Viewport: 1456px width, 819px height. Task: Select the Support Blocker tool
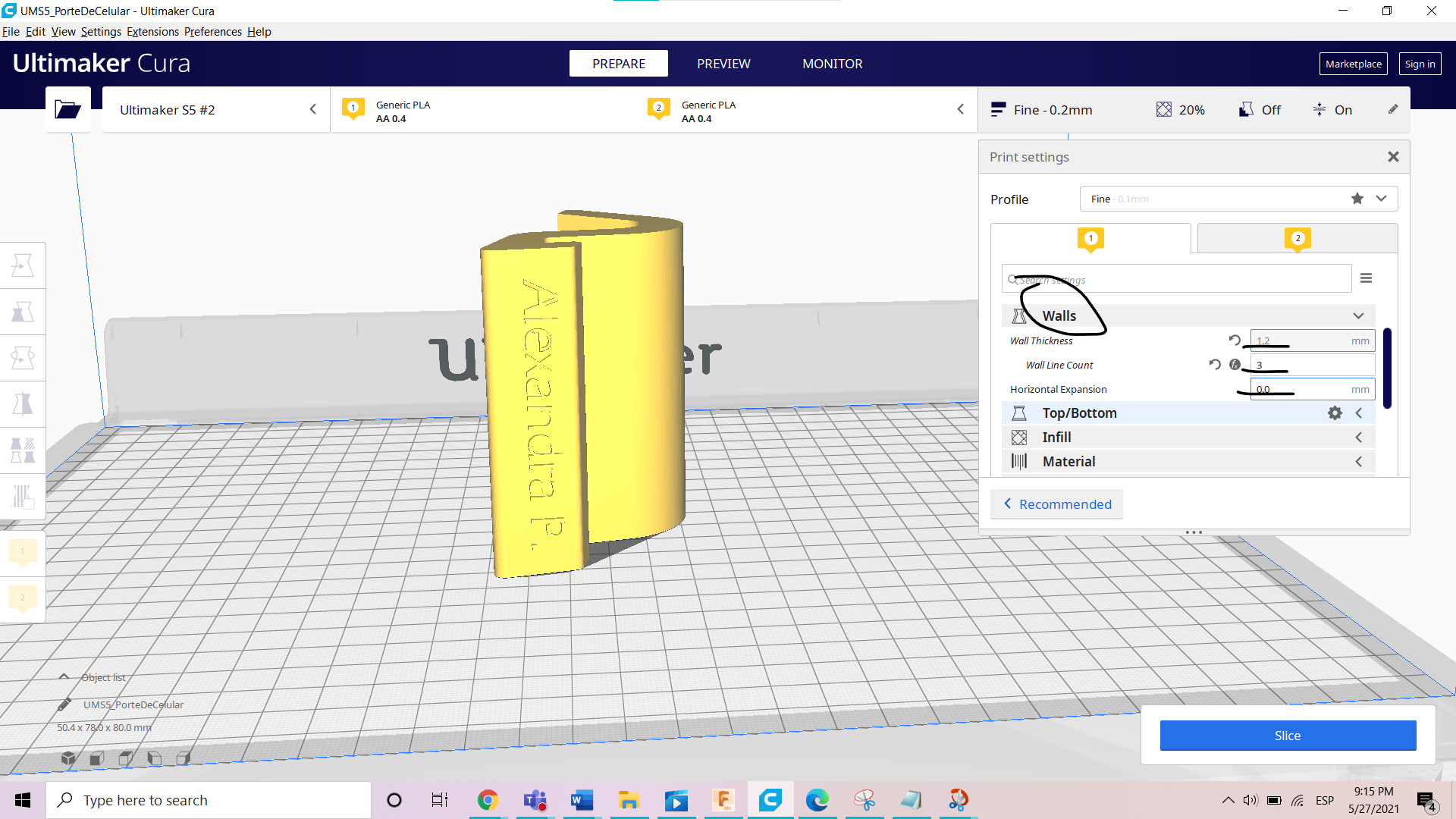tap(23, 497)
